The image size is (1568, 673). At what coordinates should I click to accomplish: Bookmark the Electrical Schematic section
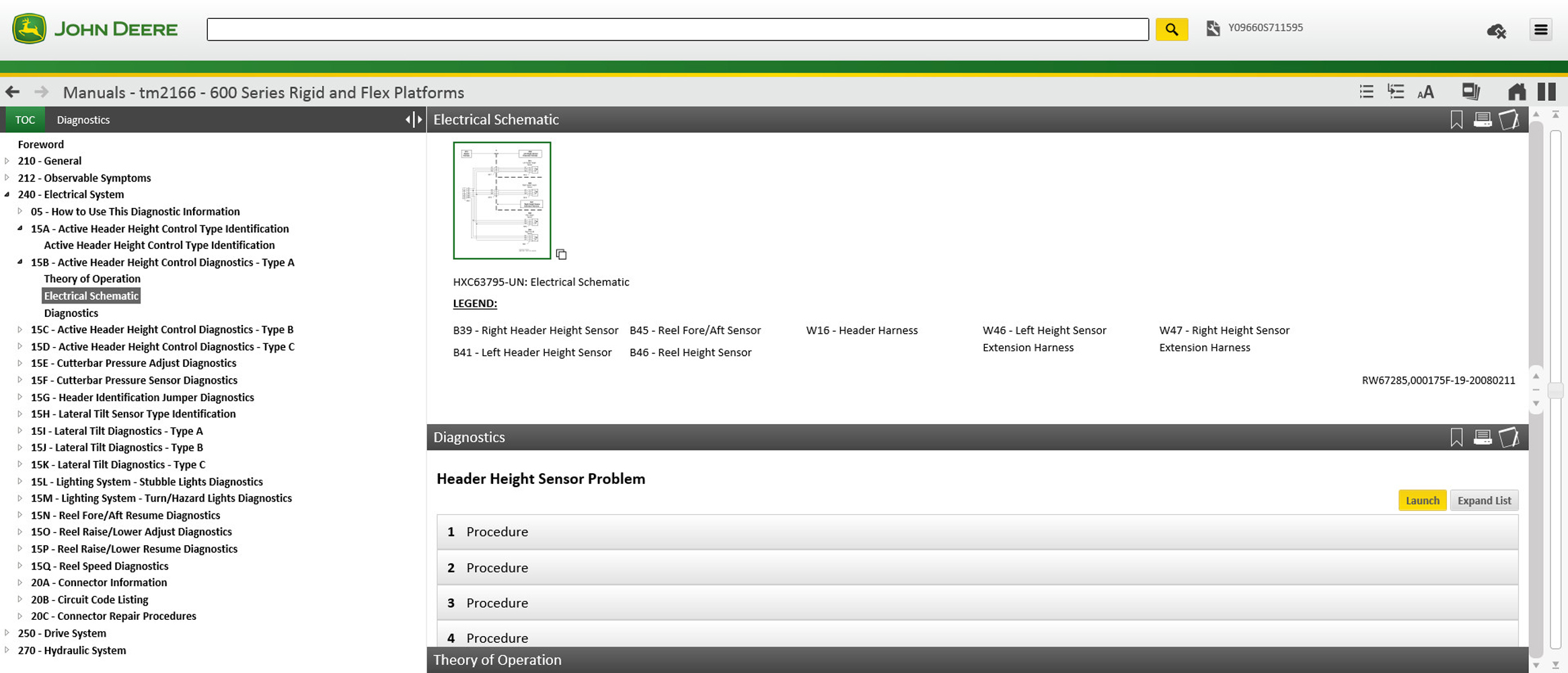(1456, 120)
